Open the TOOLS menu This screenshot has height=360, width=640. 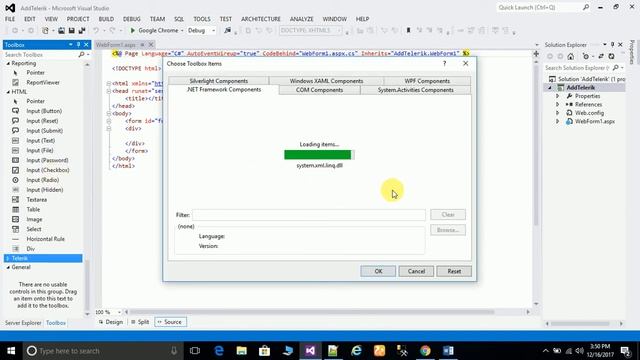(x=202, y=19)
